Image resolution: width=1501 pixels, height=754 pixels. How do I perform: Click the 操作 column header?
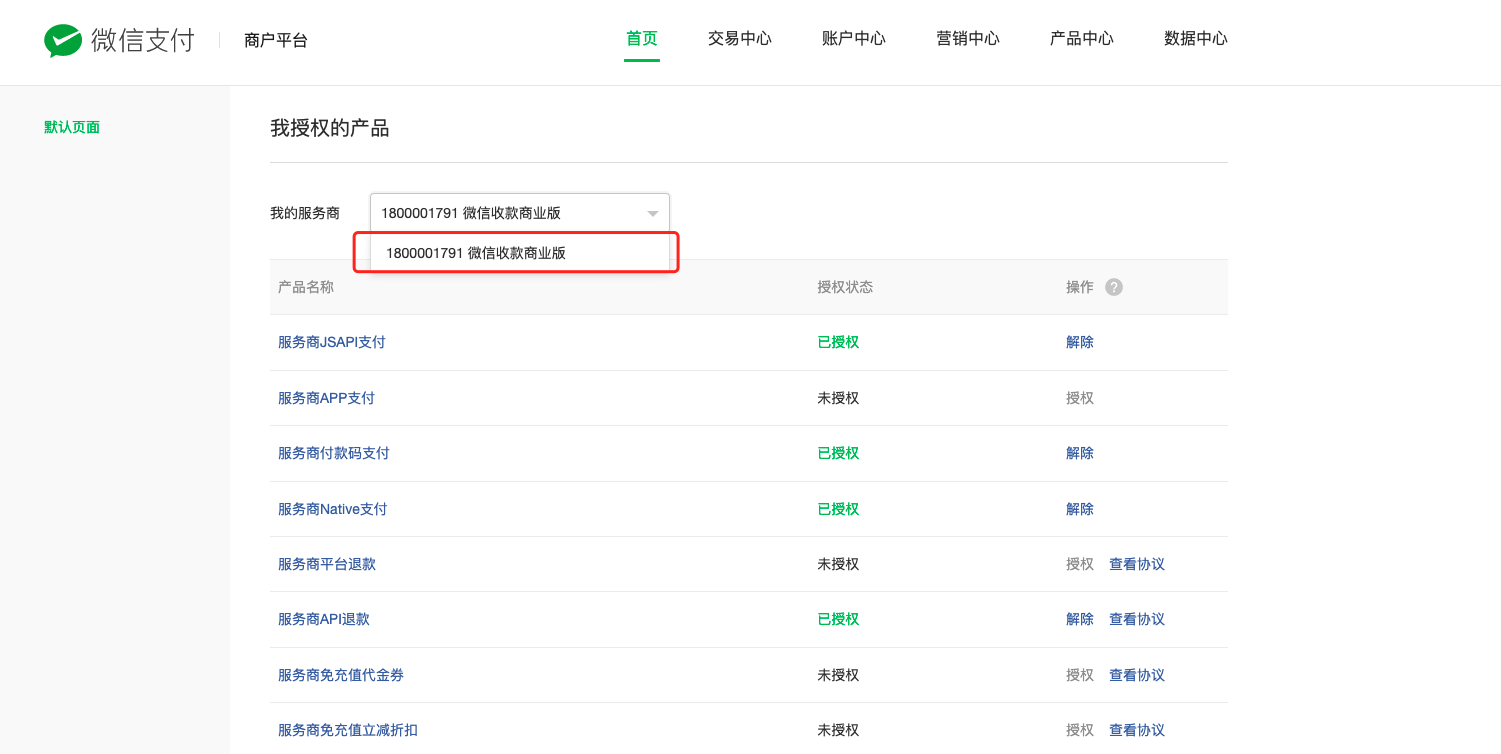(1080, 287)
